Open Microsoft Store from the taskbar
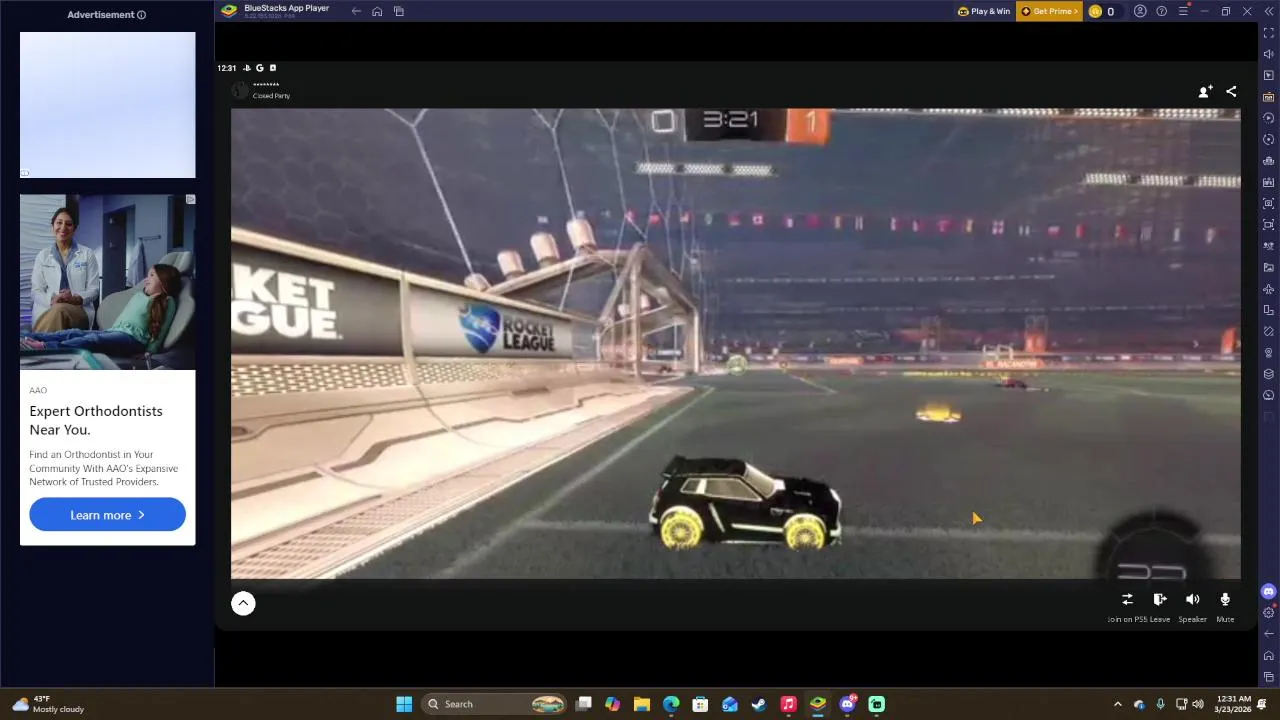 point(700,704)
